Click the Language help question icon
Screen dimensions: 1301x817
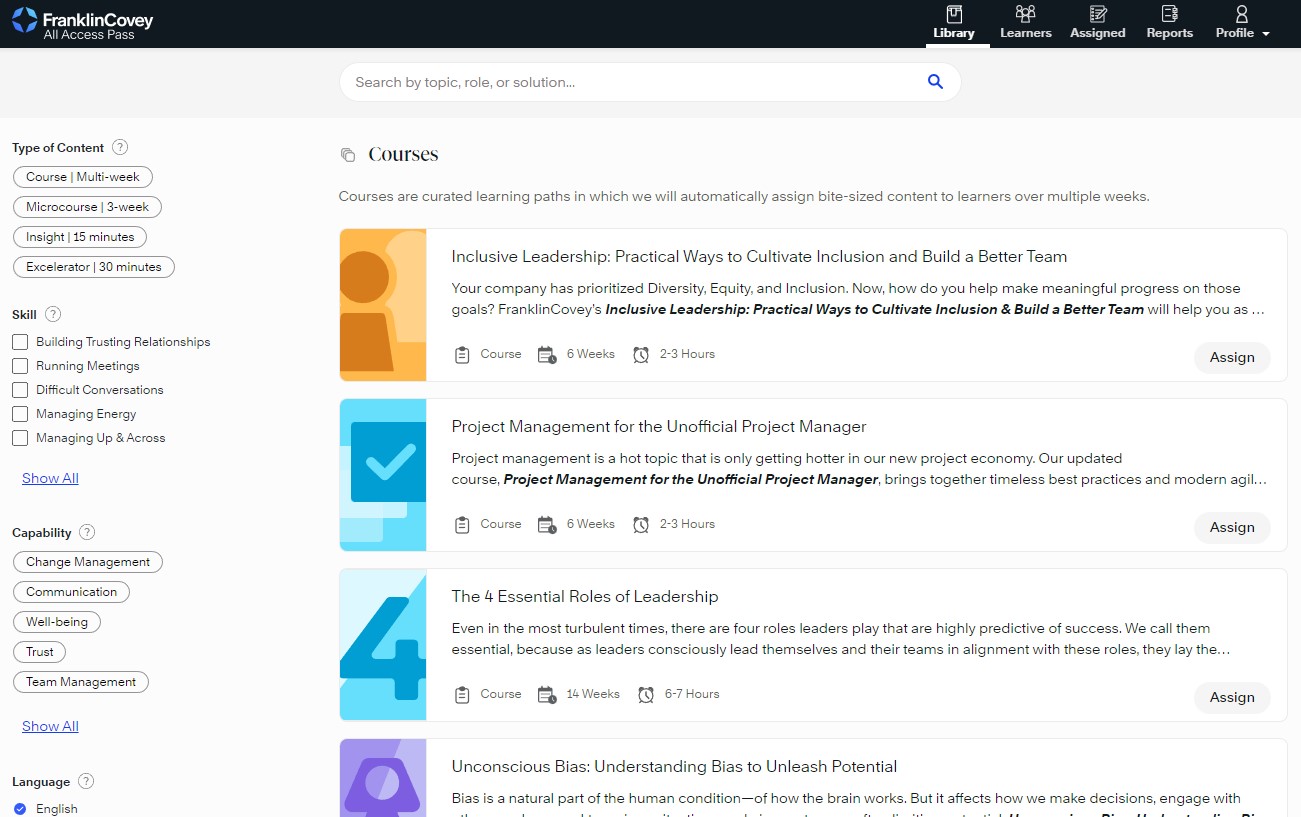pyautogui.click(x=86, y=781)
